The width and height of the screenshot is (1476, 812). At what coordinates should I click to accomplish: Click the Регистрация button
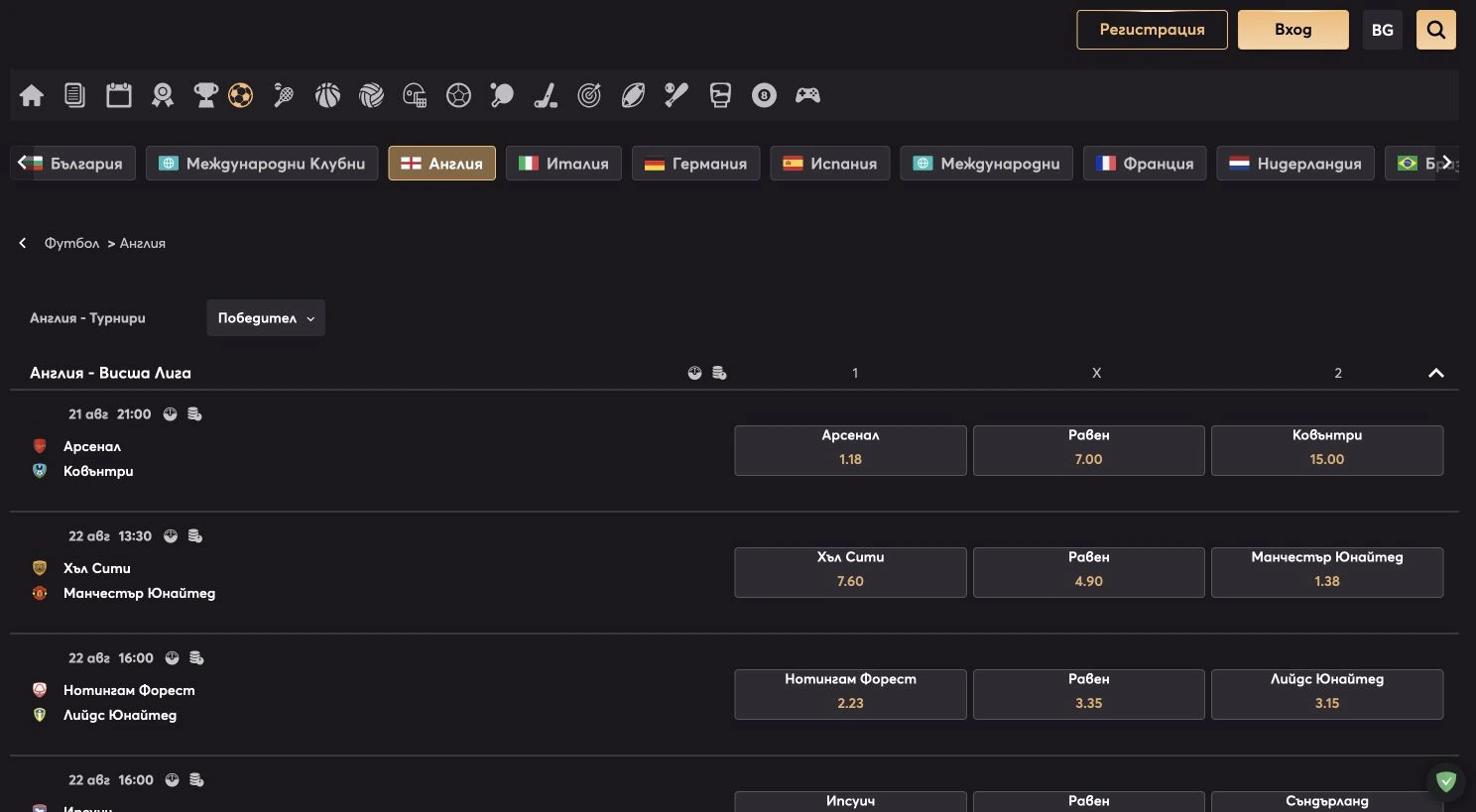pos(1152,30)
